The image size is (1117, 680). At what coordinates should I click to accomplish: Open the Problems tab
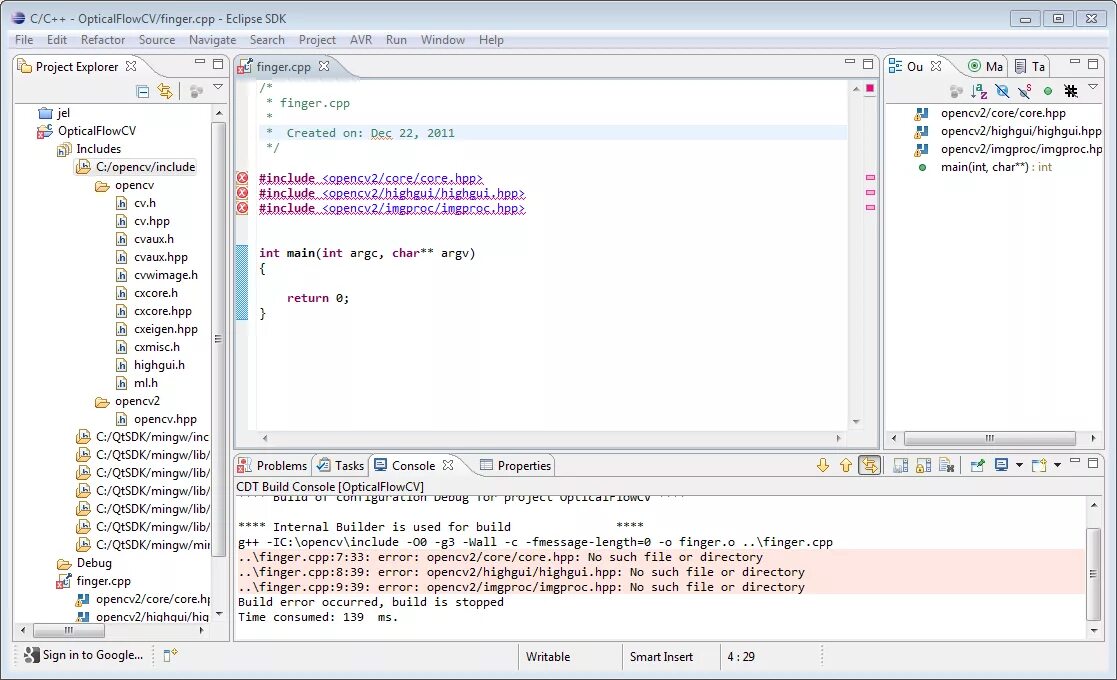[x=272, y=466]
